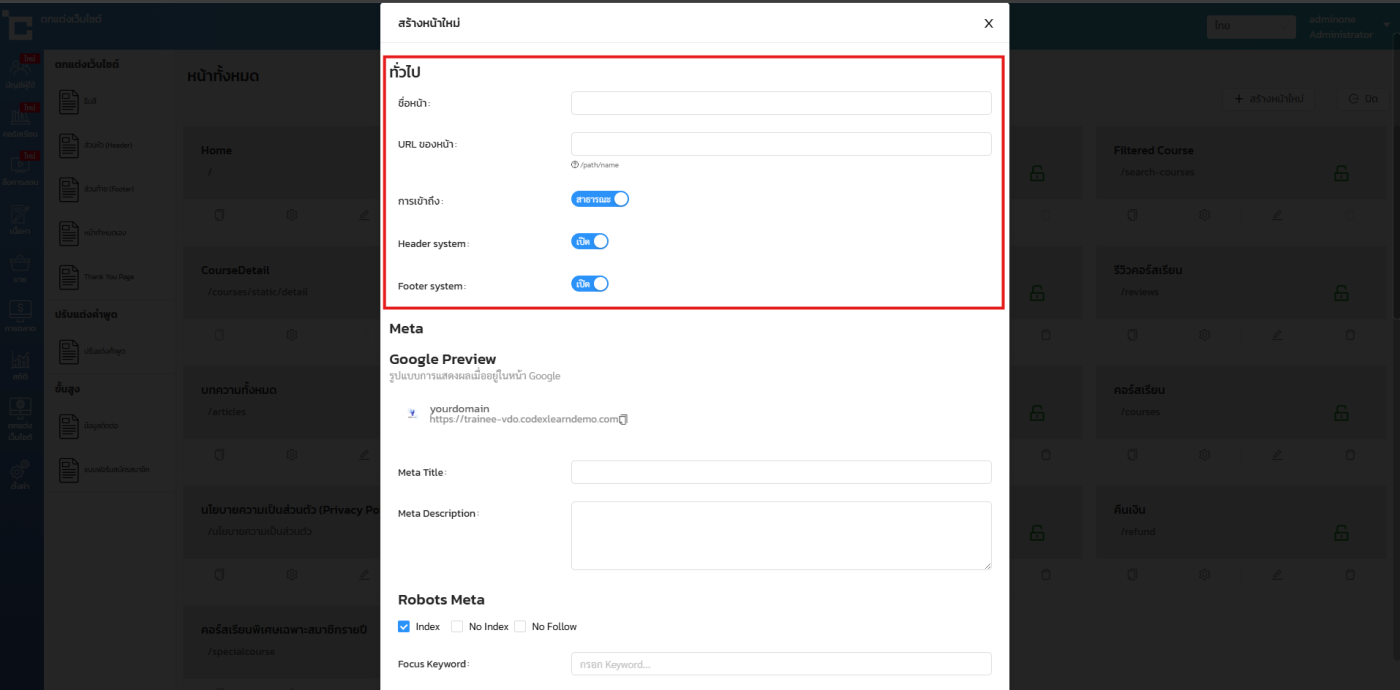Click the settings gear on Filtered Course card
The width and height of the screenshot is (1400, 690).
[1206, 215]
